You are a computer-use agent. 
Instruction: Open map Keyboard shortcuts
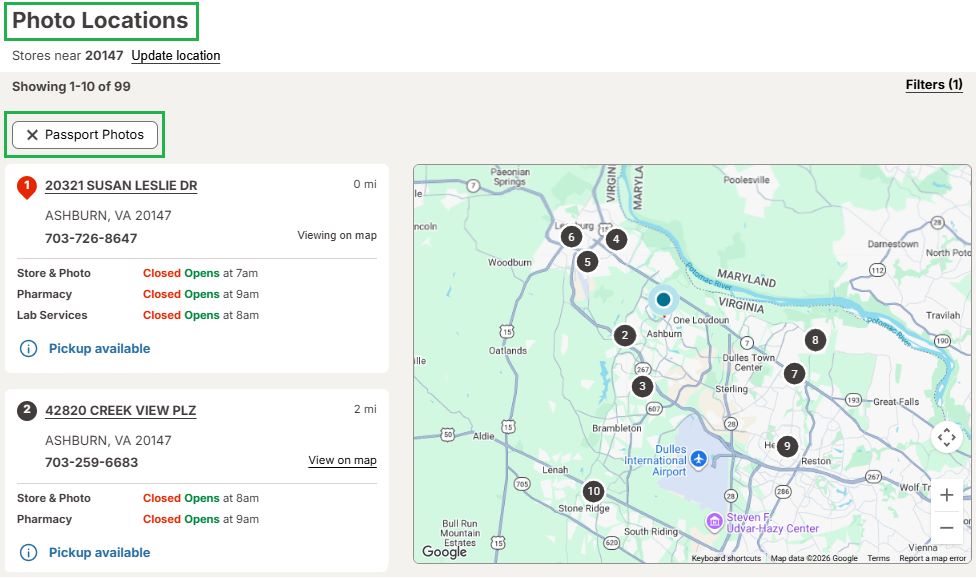pyautogui.click(x=726, y=559)
